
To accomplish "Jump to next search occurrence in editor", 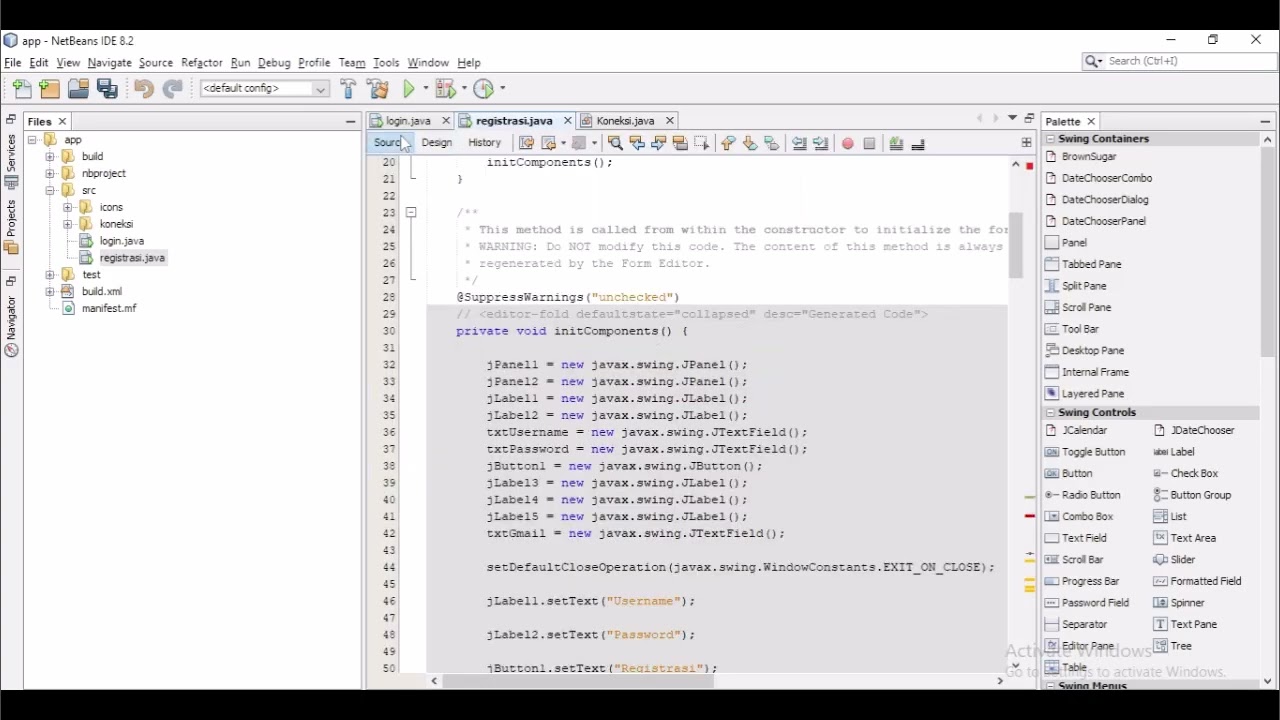I will pos(660,144).
